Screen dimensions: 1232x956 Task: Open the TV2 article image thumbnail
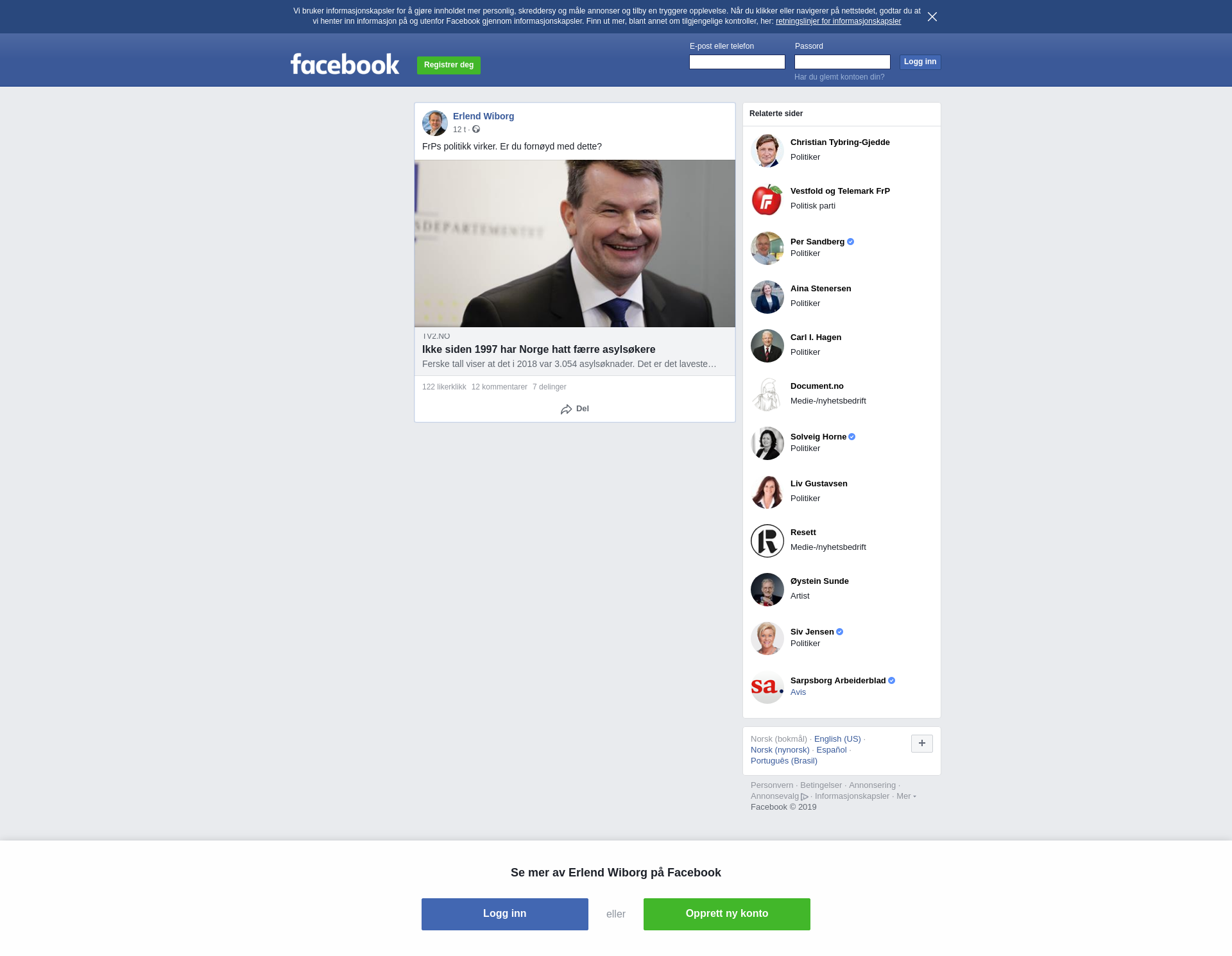click(574, 244)
